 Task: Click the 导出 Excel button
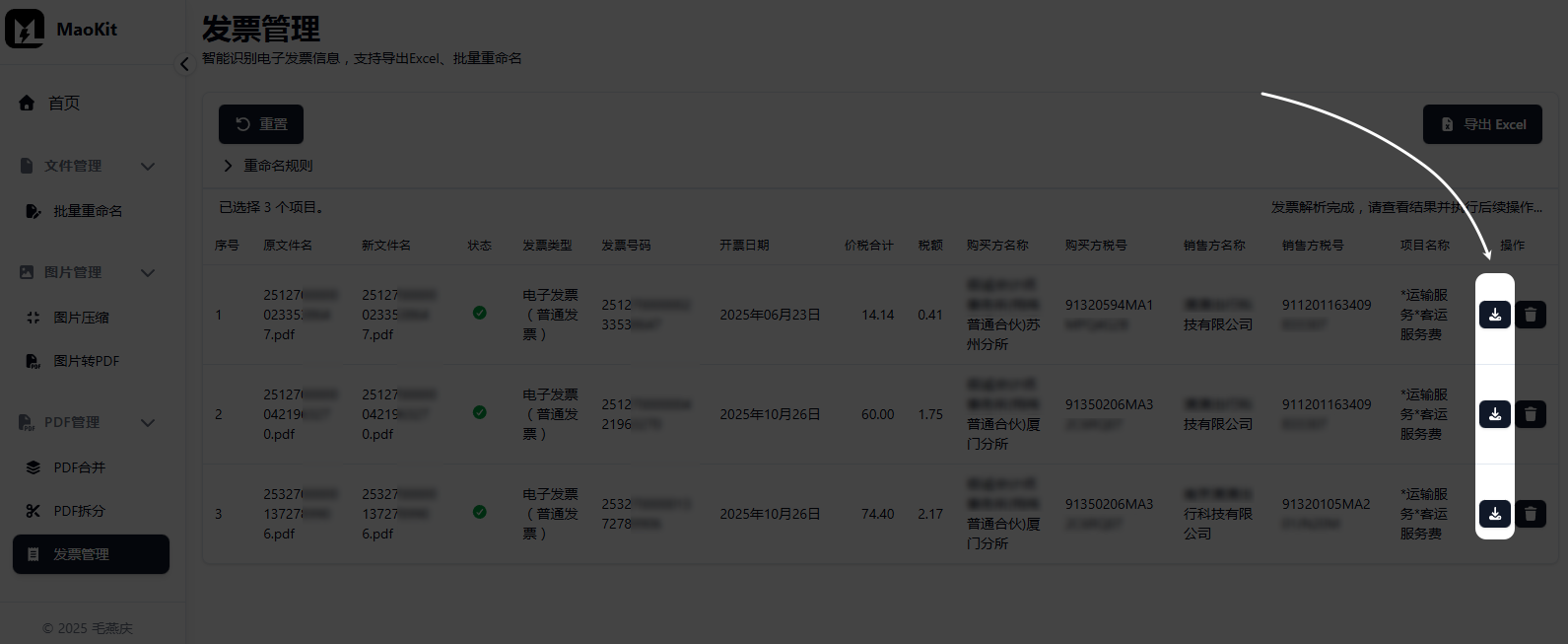[x=1482, y=124]
